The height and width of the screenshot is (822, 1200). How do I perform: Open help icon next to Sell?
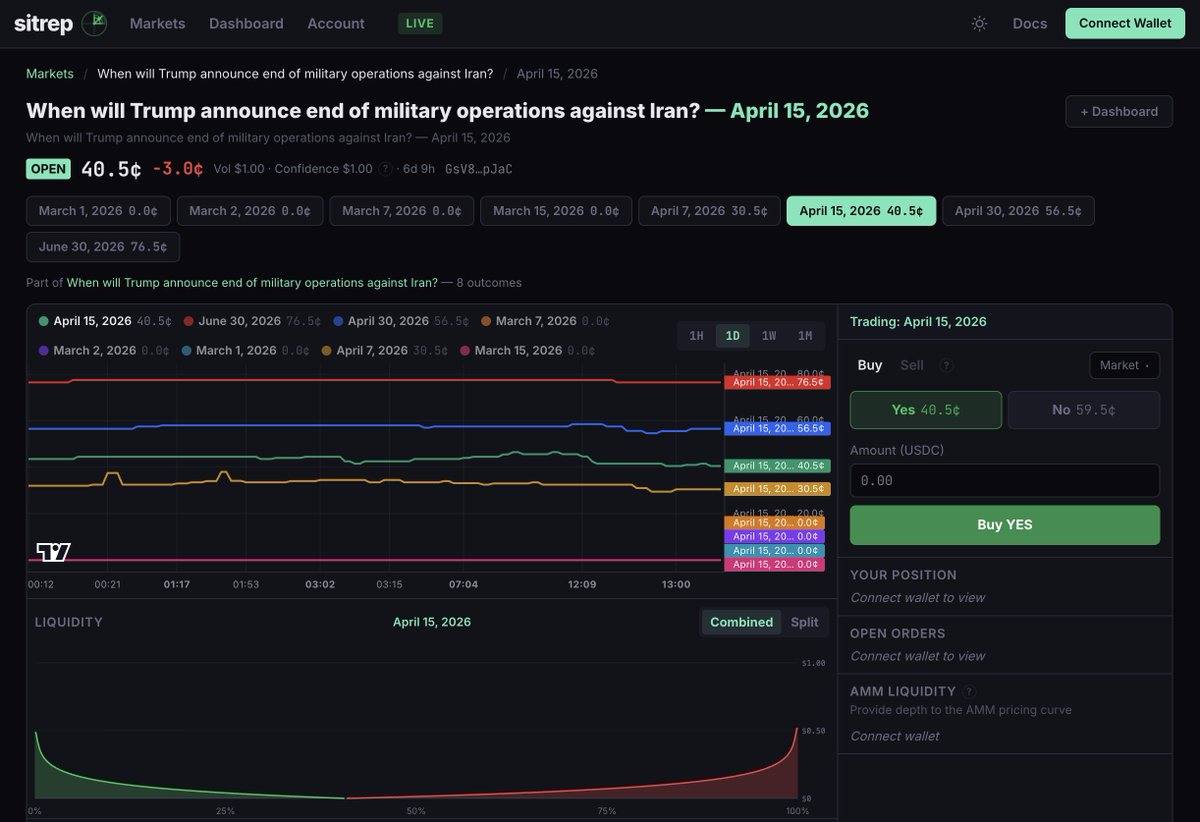[x=946, y=365]
